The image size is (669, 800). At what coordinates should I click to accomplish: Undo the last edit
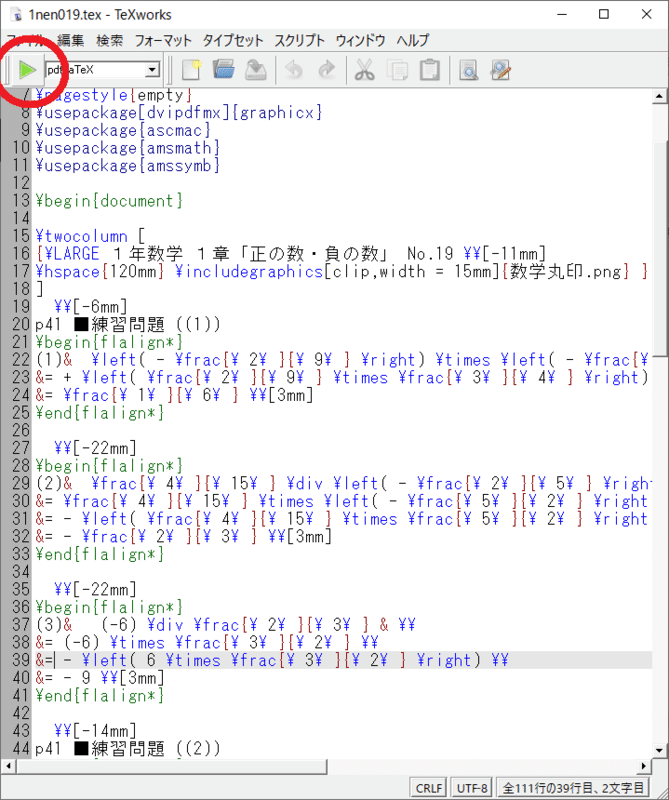(x=293, y=69)
